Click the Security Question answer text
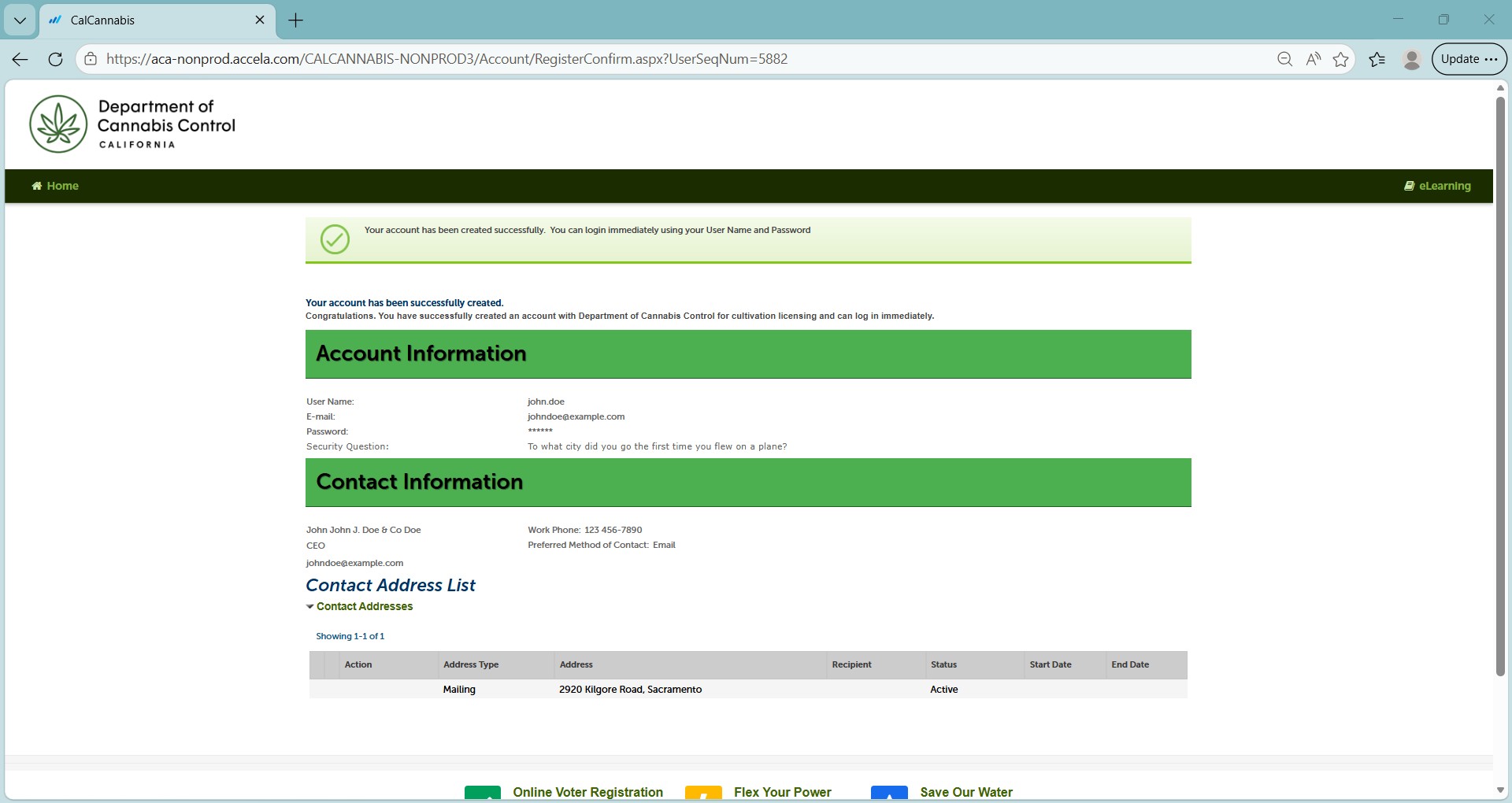Viewport: 1512px width, 803px height. [x=657, y=446]
